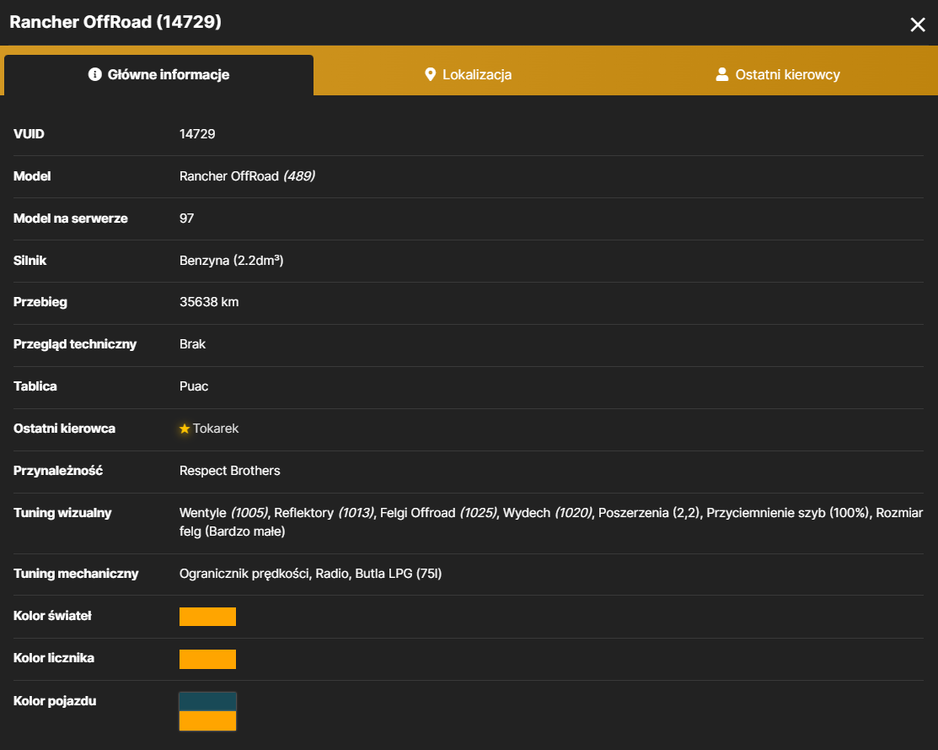Select the dark teal vehicle color swatch

[208, 702]
